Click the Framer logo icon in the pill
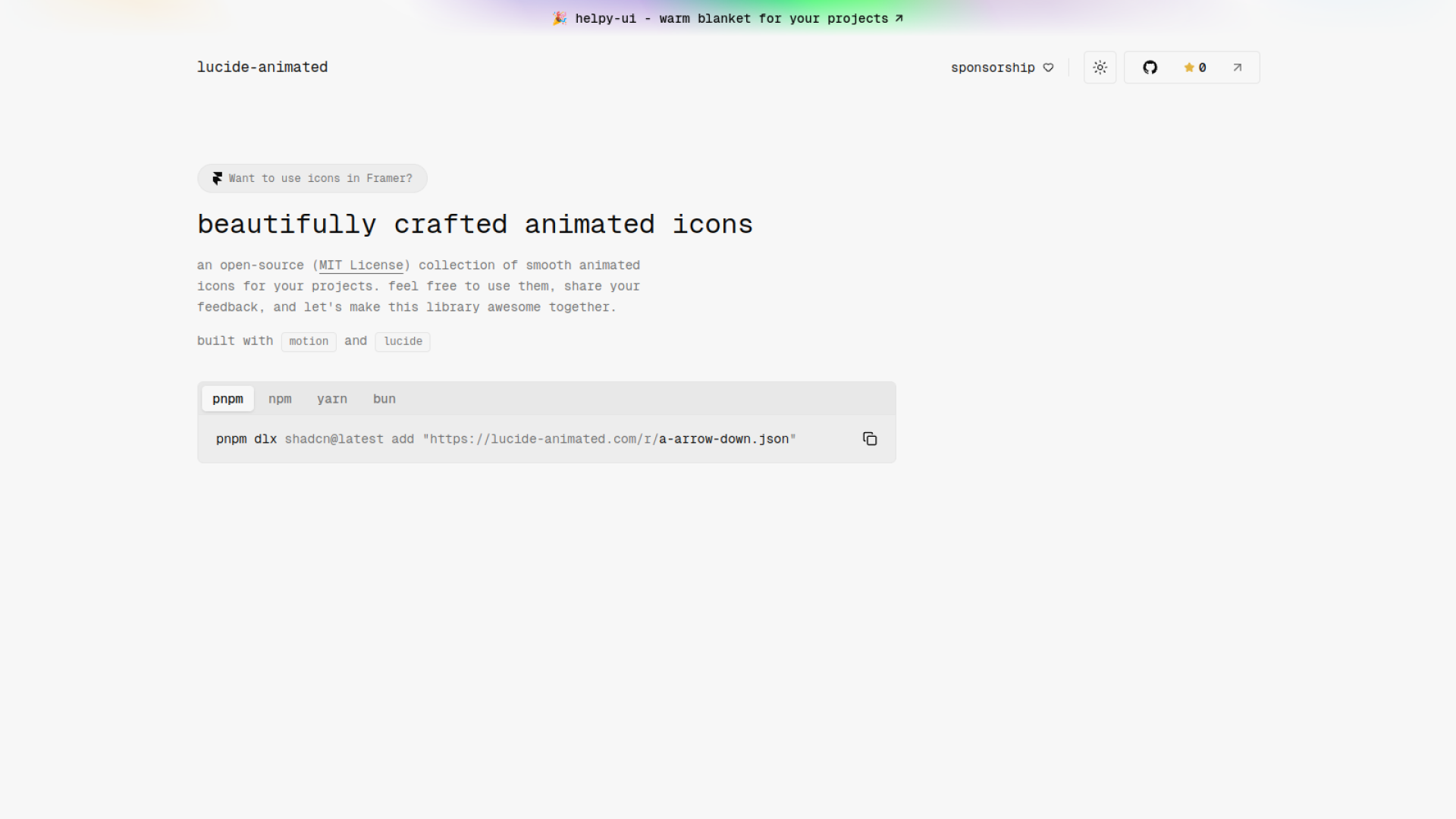 pyautogui.click(x=218, y=178)
